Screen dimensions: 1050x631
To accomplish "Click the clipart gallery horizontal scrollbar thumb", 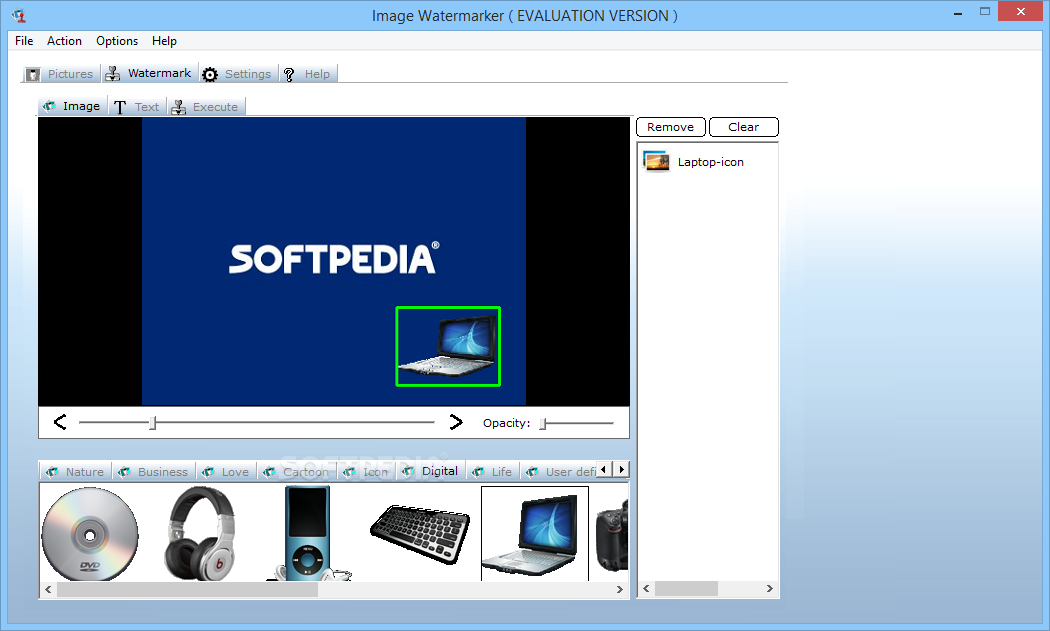I will click(x=188, y=589).
